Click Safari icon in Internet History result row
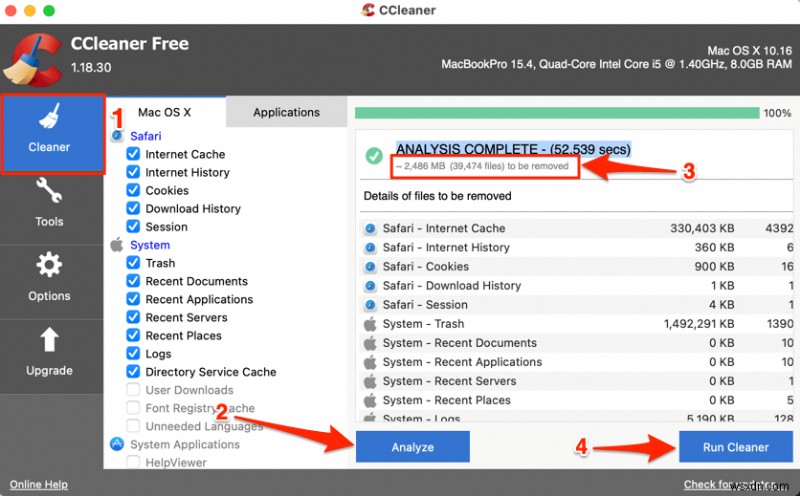 click(370, 247)
